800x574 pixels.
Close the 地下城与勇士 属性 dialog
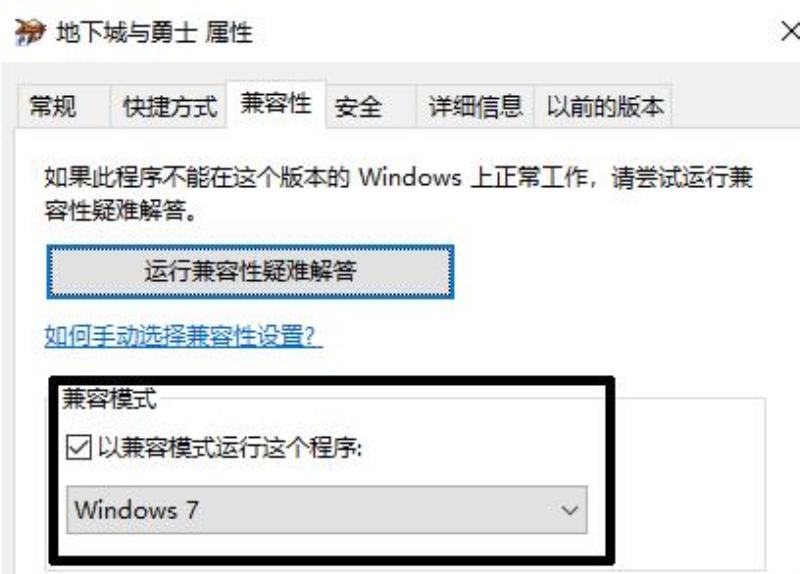790,32
